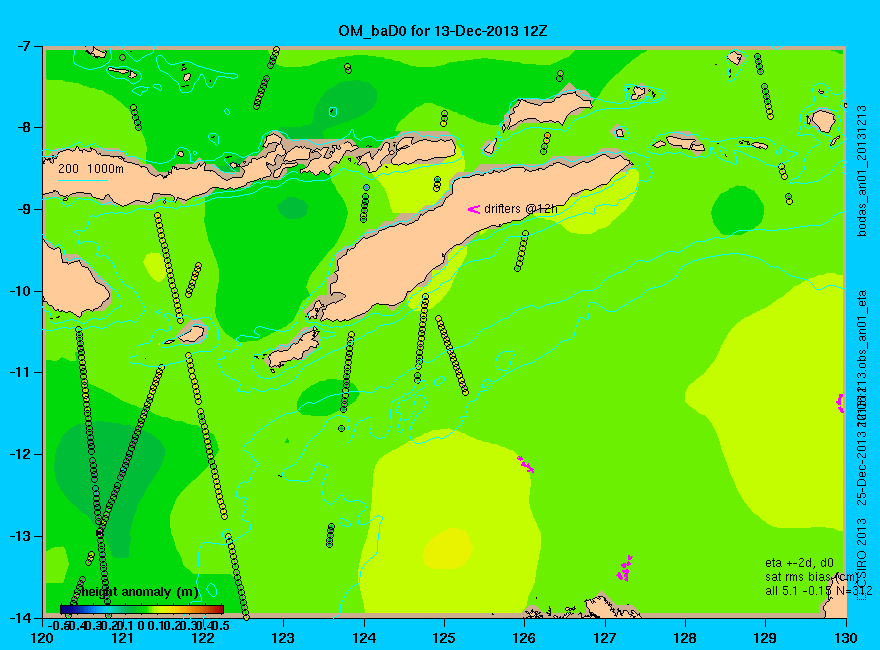Click the x-axis tick label 124
880x650 pixels.
point(364,638)
